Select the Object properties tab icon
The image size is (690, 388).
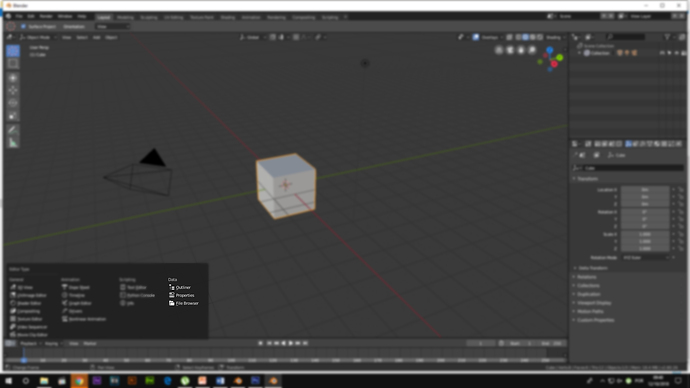tap(628, 144)
